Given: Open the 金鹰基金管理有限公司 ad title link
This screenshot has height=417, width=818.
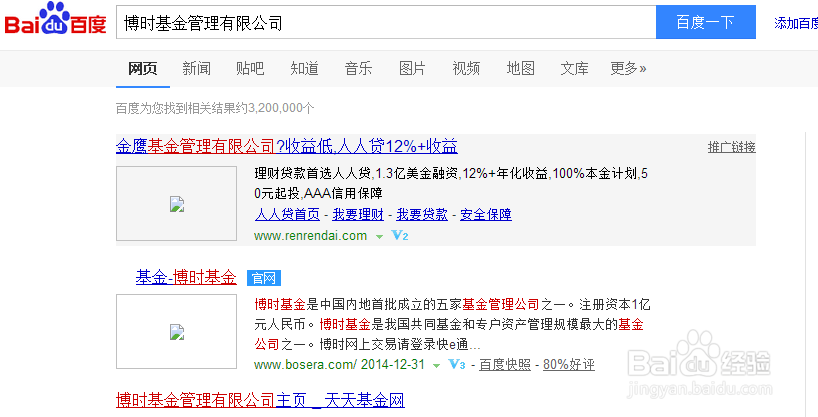Looking at the screenshot, I should click(286, 146).
